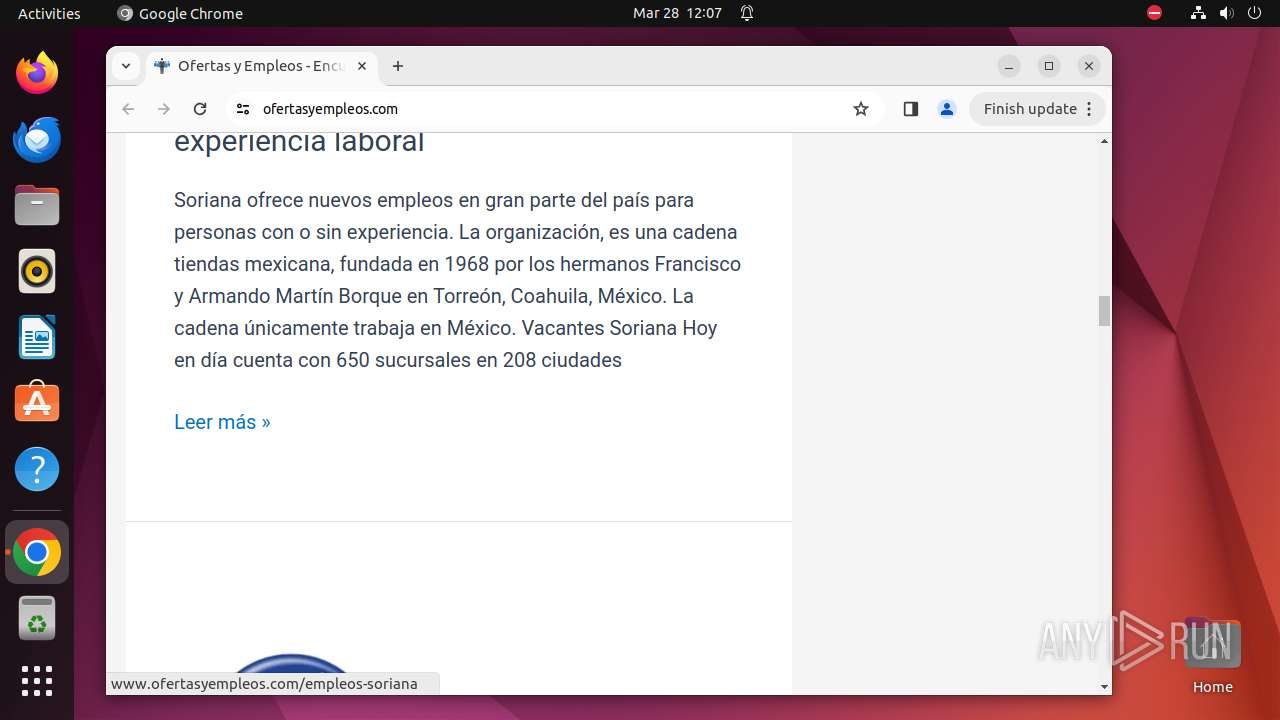
Task: Click the page vertical scrollbar thumb
Action: [x=1104, y=311]
